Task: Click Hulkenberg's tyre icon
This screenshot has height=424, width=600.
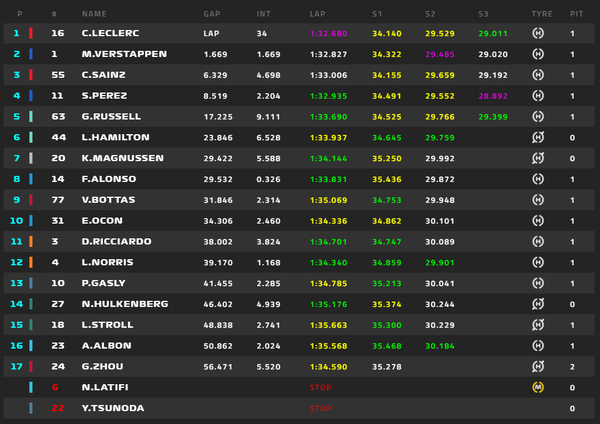Action: tap(538, 304)
